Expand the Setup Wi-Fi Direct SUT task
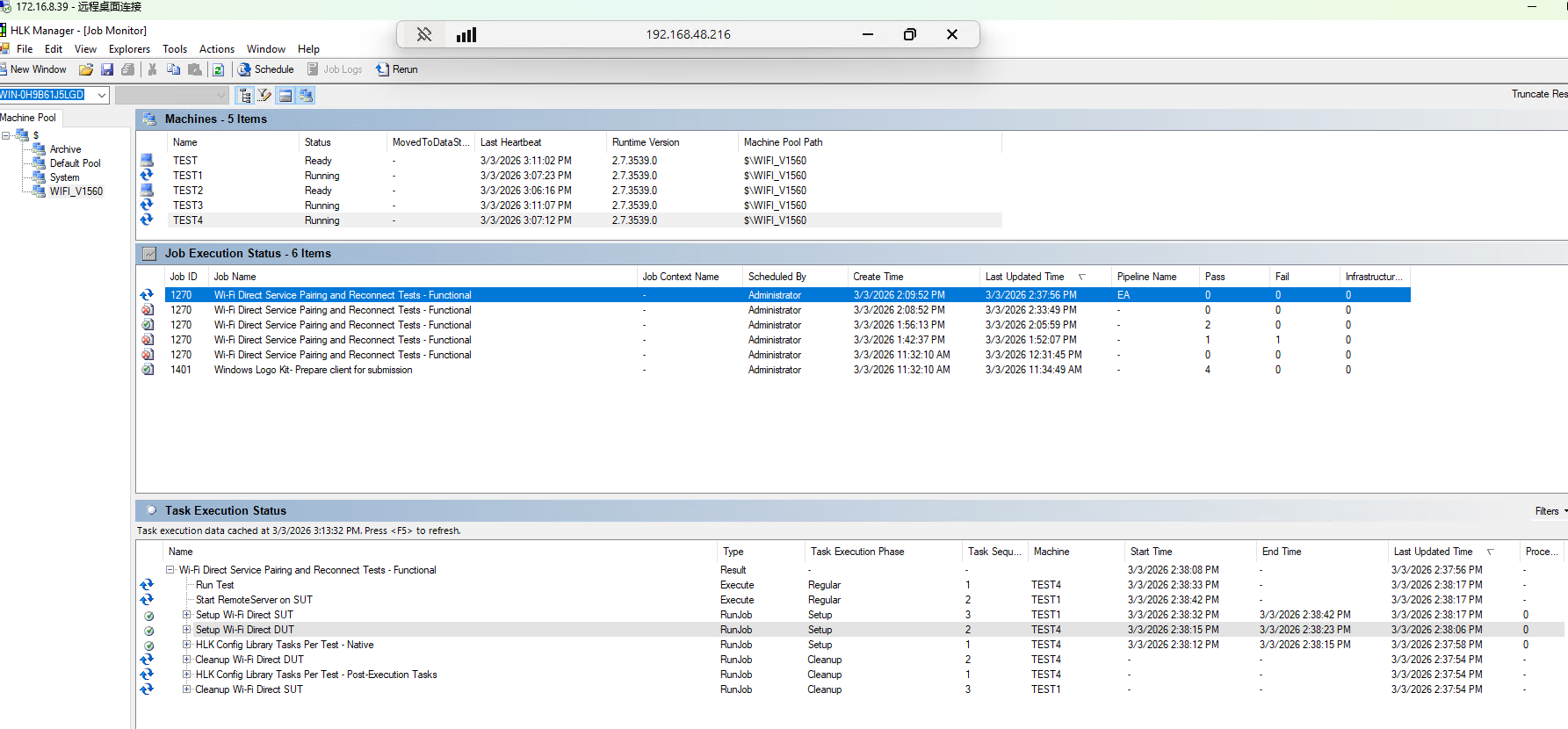Image resolution: width=1568 pixels, height=729 pixels. click(186, 615)
